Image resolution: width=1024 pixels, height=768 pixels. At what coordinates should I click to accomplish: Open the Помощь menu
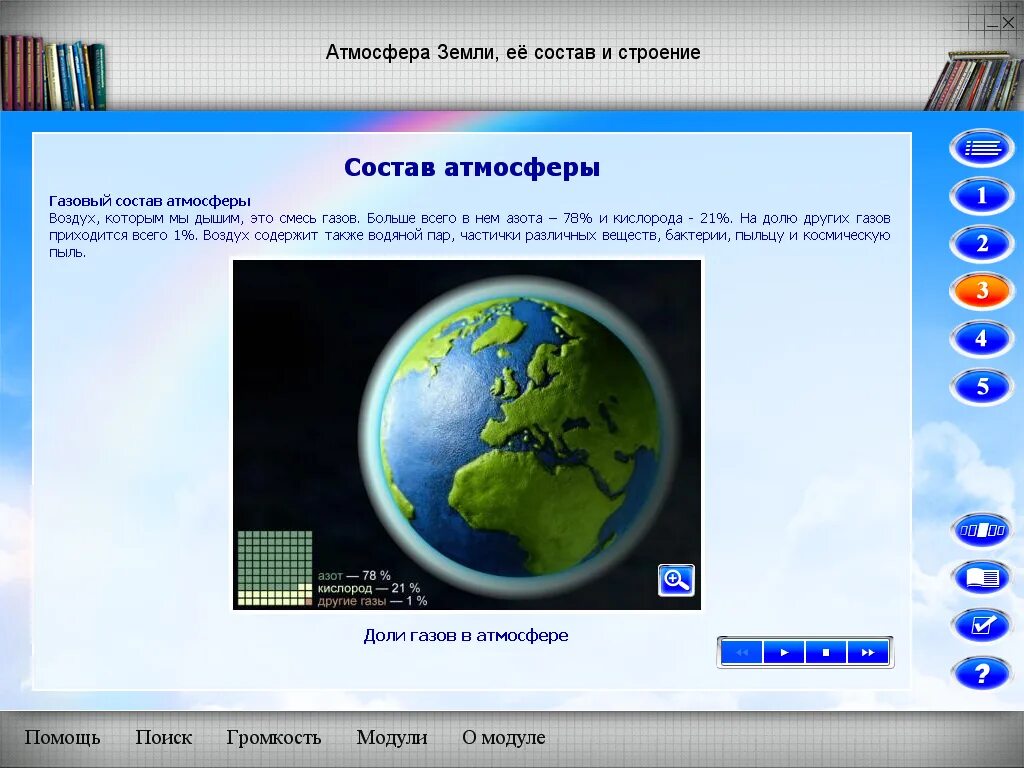62,737
